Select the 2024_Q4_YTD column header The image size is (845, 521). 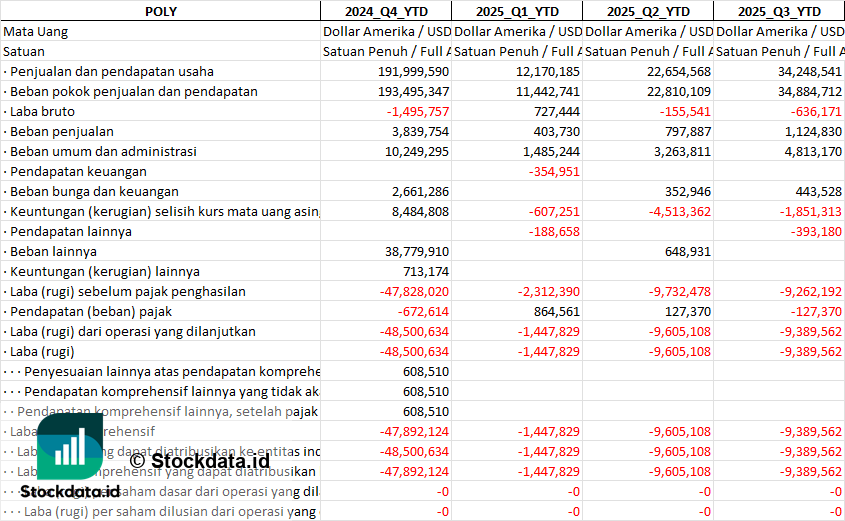pos(386,11)
